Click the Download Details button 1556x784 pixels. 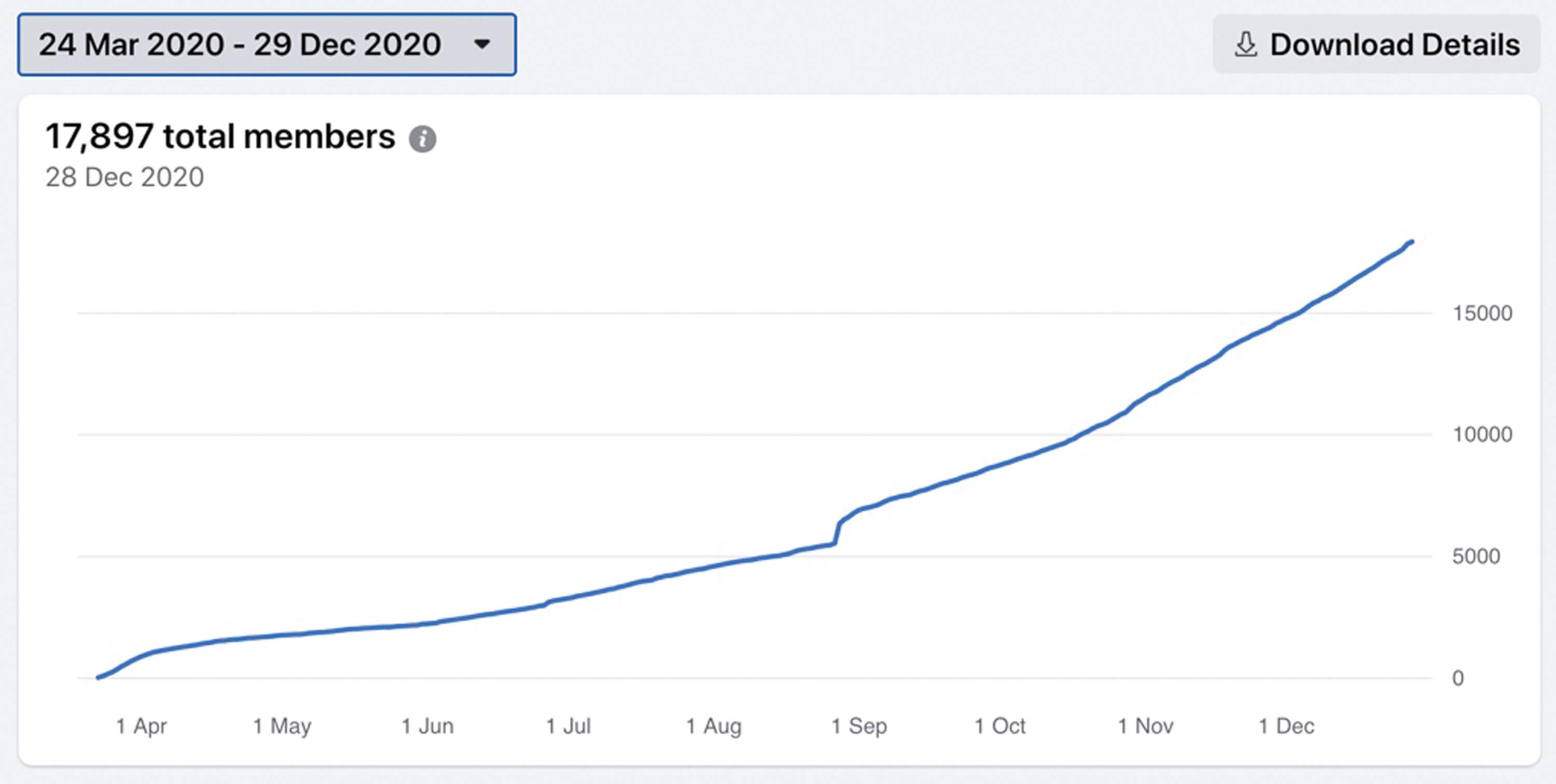(1376, 45)
